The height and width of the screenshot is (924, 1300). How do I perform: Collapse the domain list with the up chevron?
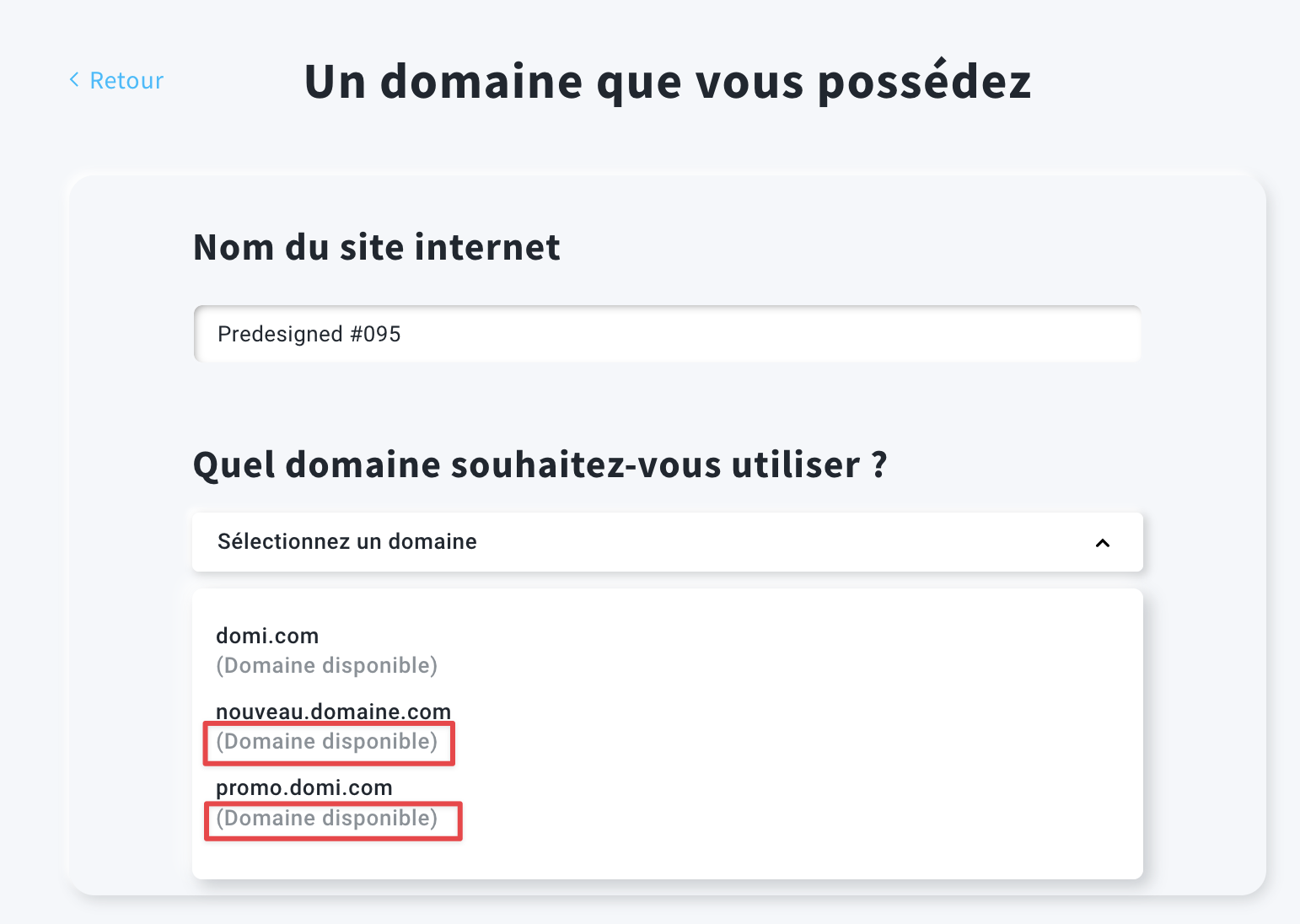point(1102,543)
